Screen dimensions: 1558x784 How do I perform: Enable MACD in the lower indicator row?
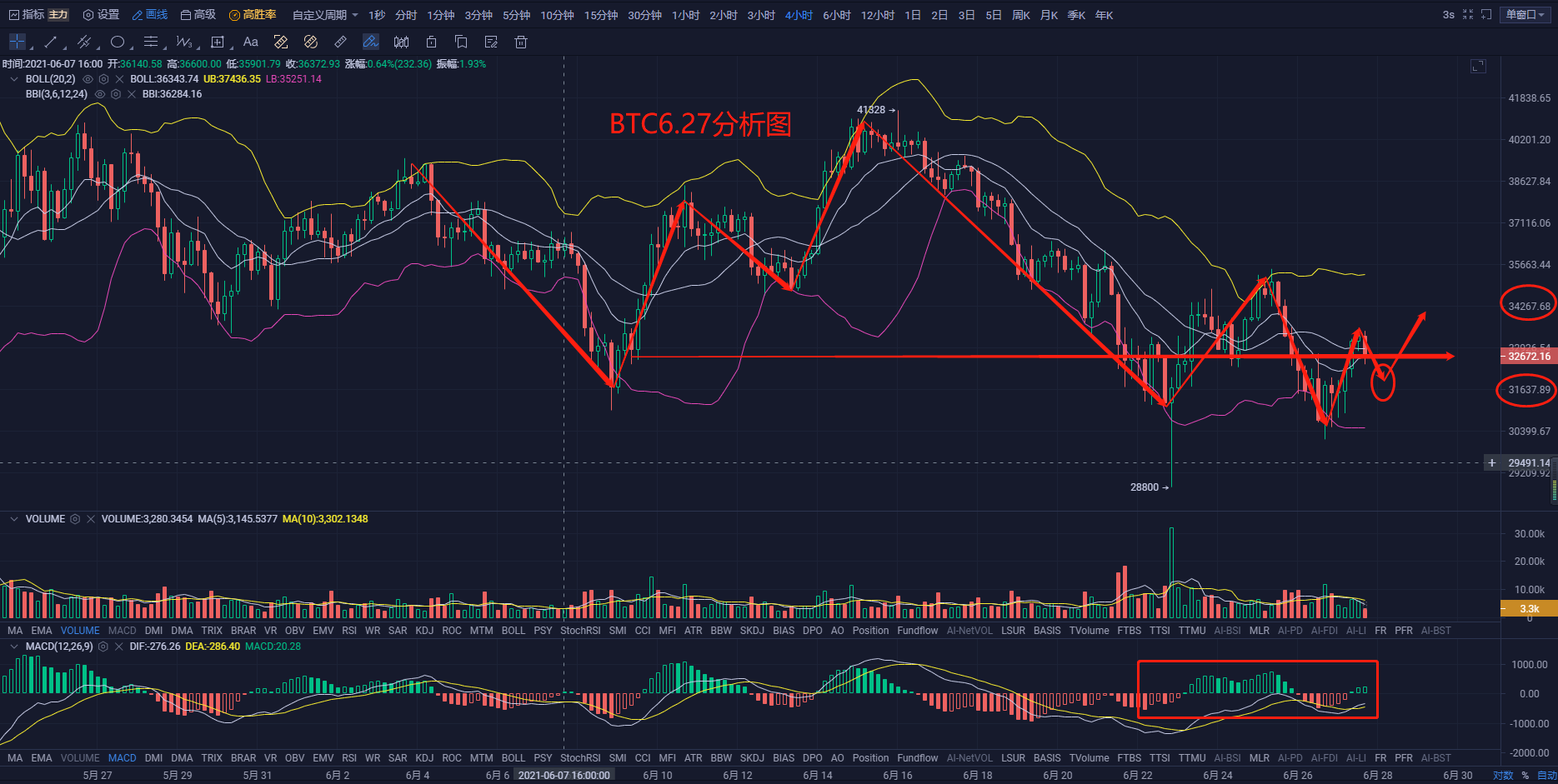pyautogui.click(x=122, y=758)
